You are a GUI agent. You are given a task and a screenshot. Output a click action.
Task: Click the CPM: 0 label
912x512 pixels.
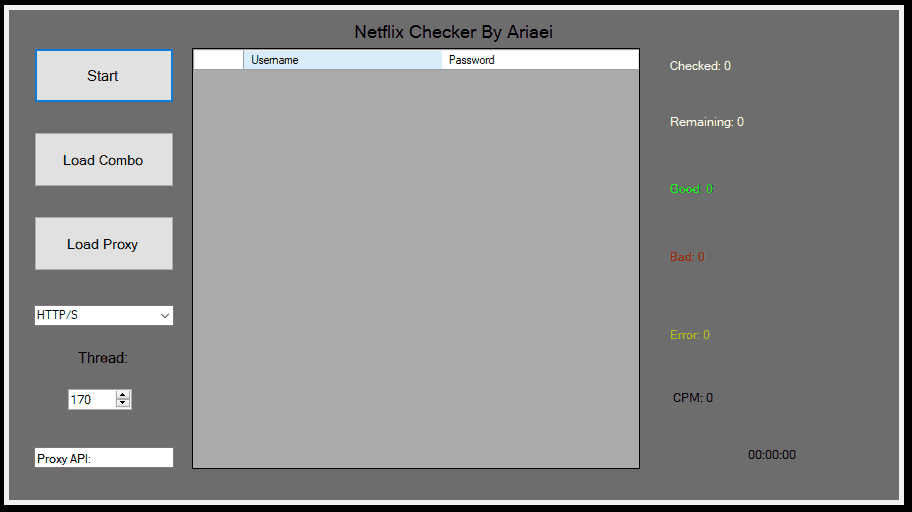(693, 397)
